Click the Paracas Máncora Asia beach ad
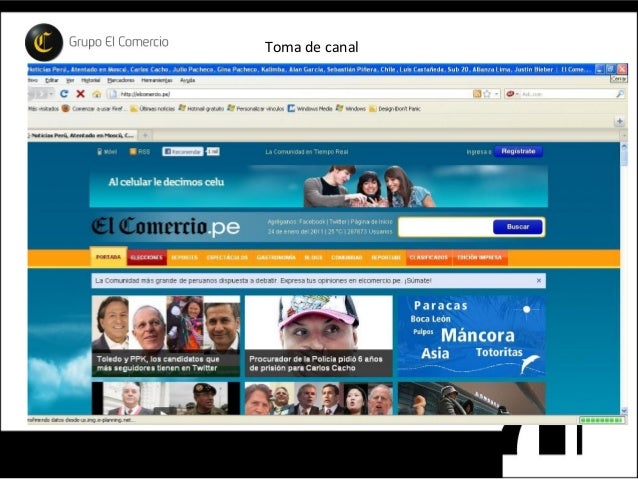Viewport: 638px width, 479px height. click(x=472, y=336)
